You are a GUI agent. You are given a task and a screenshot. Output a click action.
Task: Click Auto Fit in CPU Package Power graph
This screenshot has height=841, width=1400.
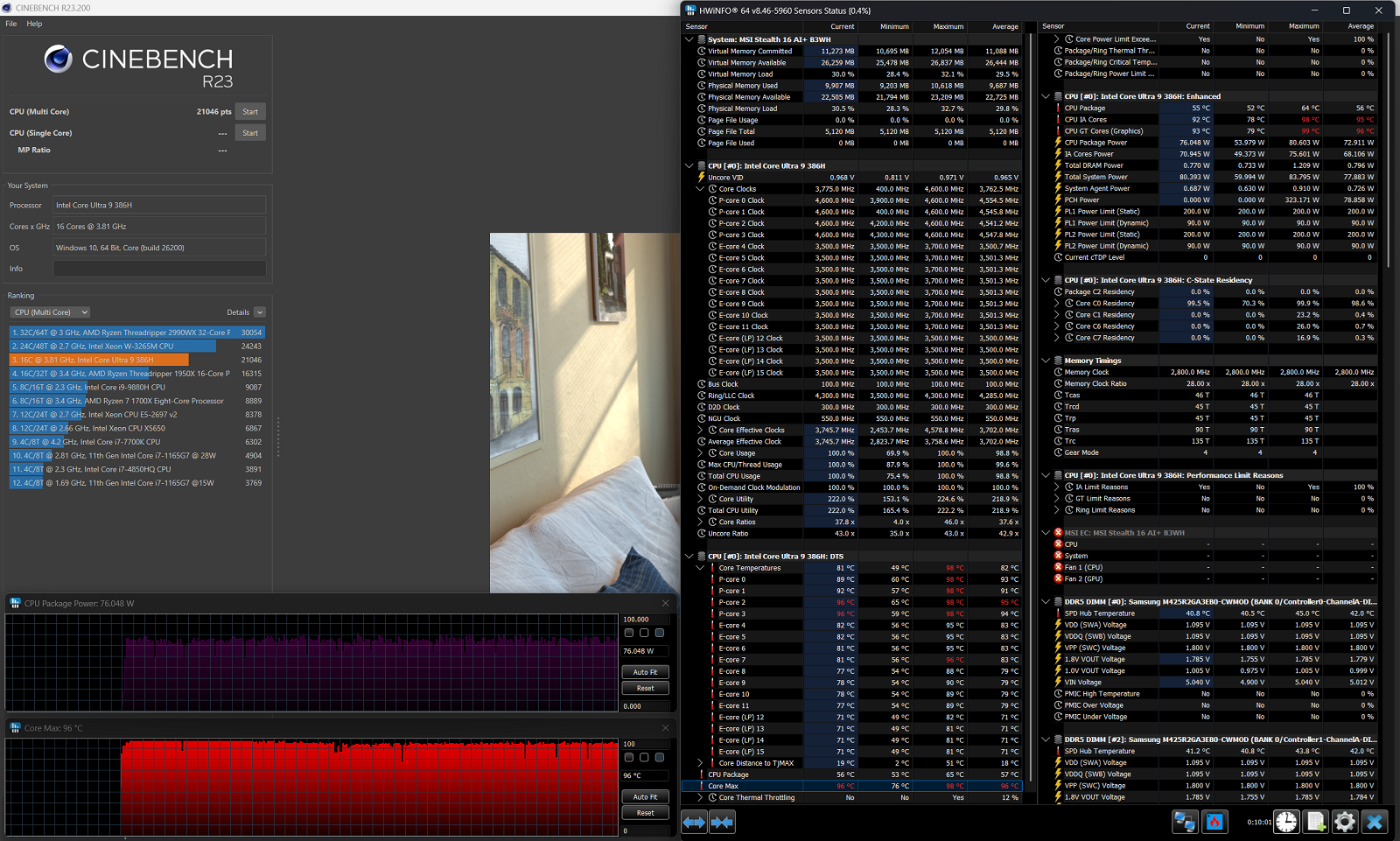646,672
